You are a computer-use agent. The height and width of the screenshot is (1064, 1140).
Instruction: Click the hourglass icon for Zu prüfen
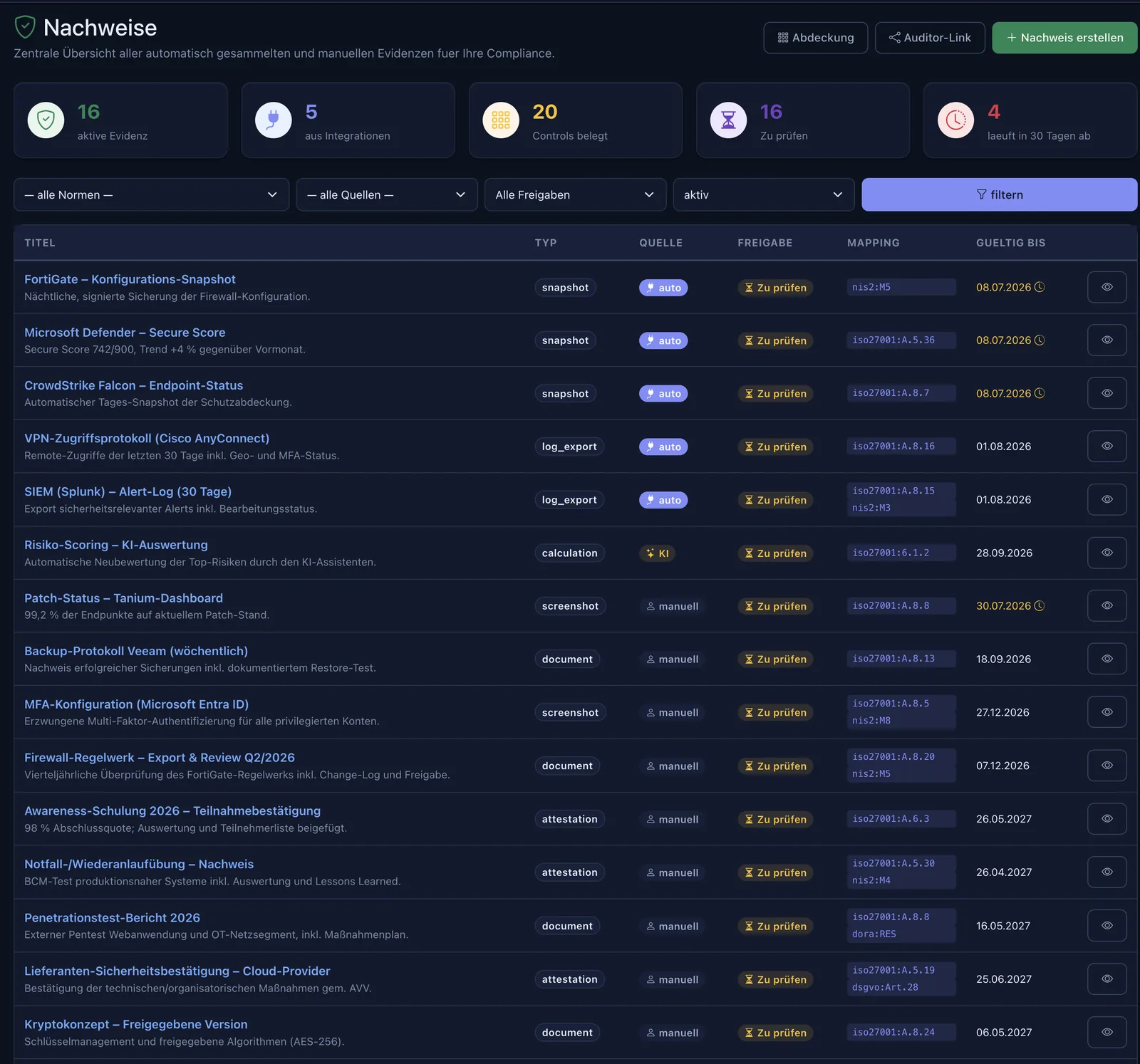tap(728, 120)
